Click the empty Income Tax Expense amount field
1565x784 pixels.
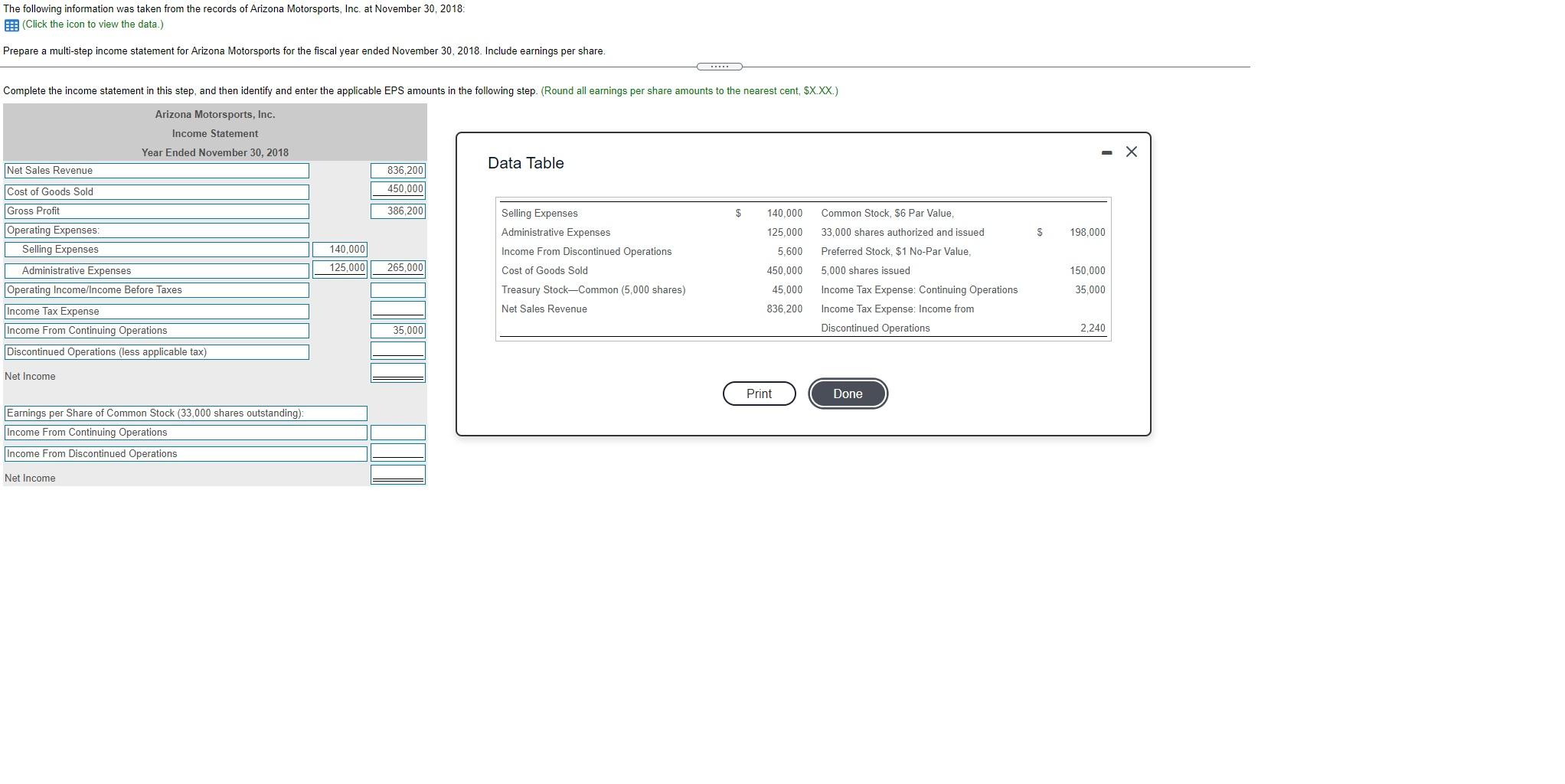pos(398,310)
